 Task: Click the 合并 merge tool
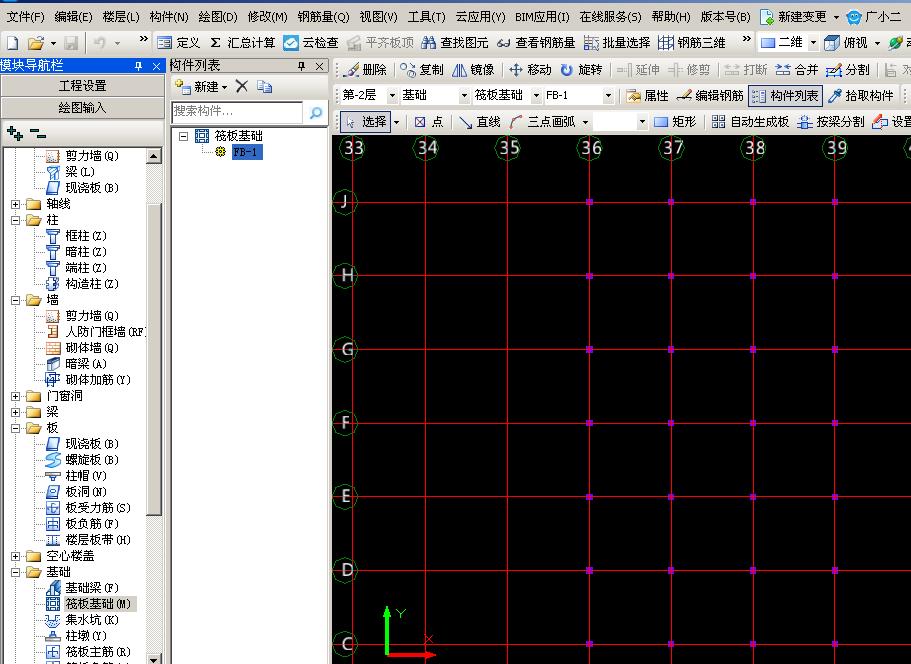[x=797, y=70]
